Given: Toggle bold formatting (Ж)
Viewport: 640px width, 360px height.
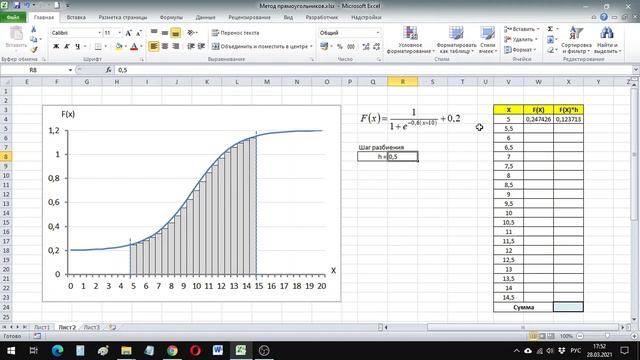Looking at the screenshot, I should pyautogui.click(x=56, y=47).
